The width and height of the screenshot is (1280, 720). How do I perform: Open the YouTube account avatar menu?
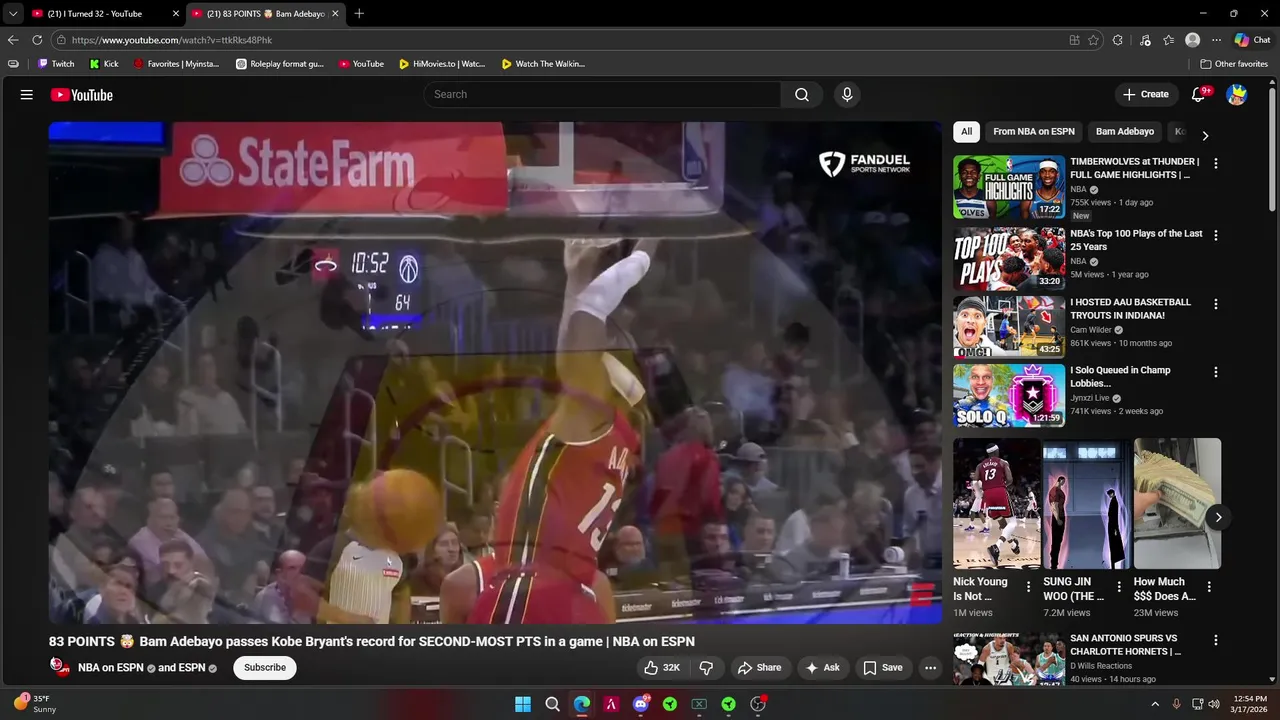1237,94
